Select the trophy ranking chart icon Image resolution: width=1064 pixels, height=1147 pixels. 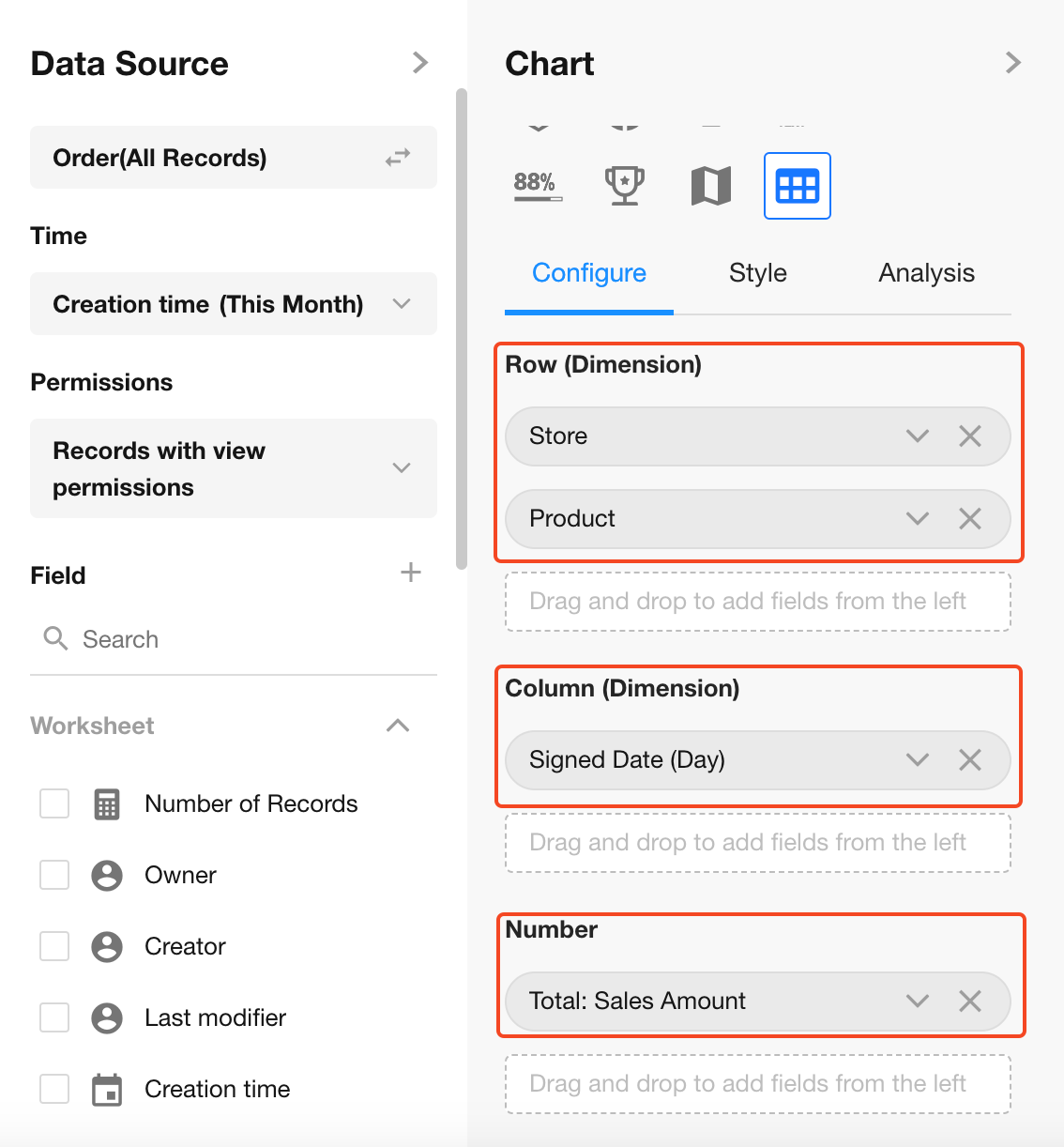click(624, 185)
